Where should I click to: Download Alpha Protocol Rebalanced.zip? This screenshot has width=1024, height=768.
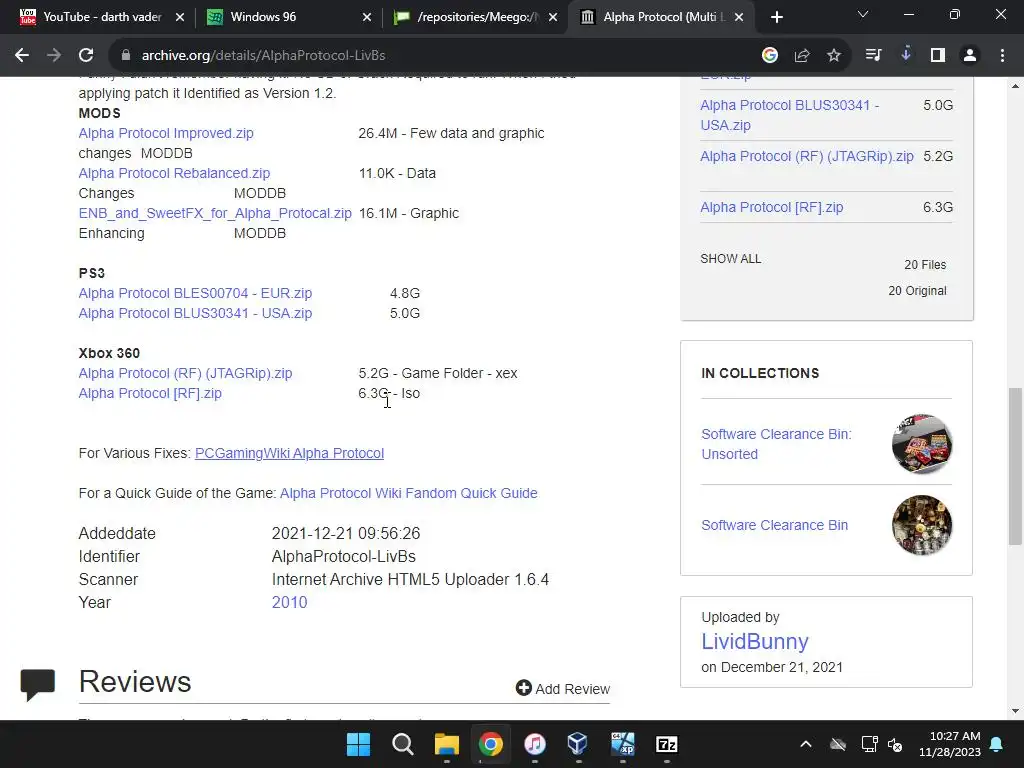(x=174, y=173)
